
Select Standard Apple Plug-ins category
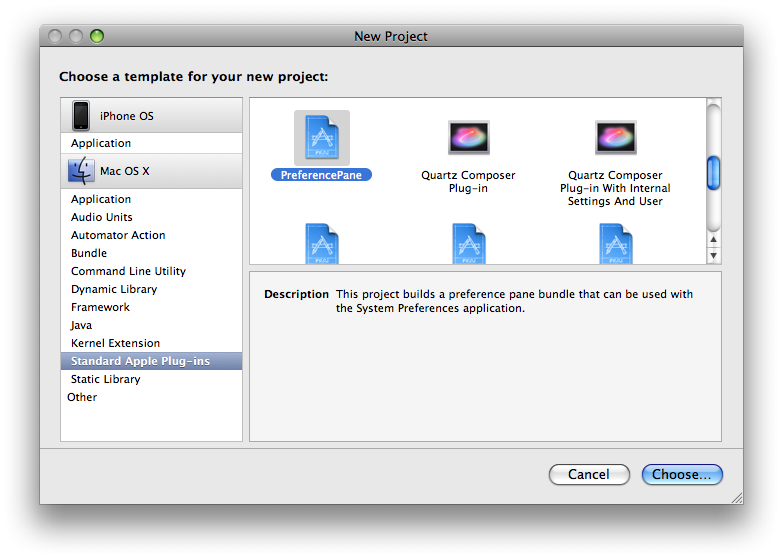pos(151,361)
